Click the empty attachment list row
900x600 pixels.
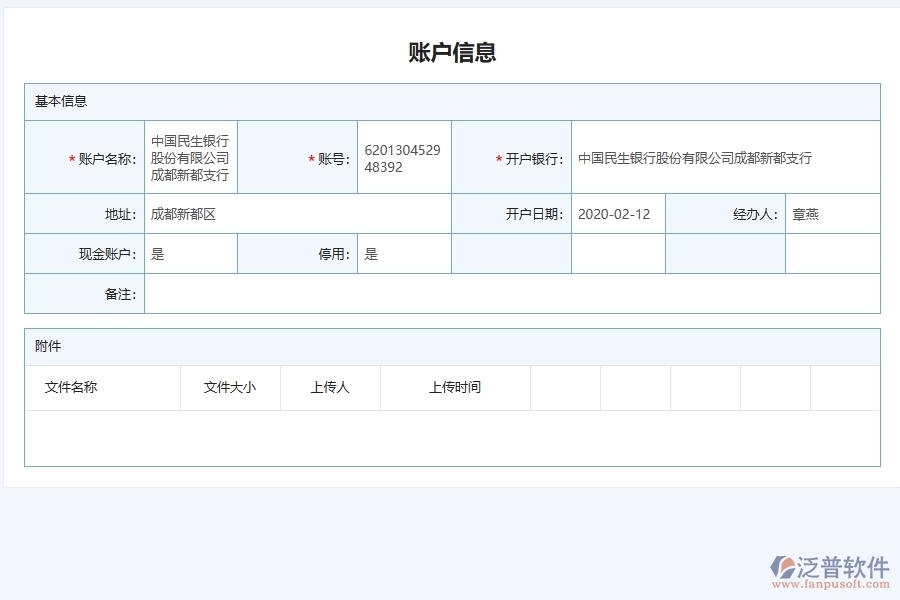tap(449, 437)
